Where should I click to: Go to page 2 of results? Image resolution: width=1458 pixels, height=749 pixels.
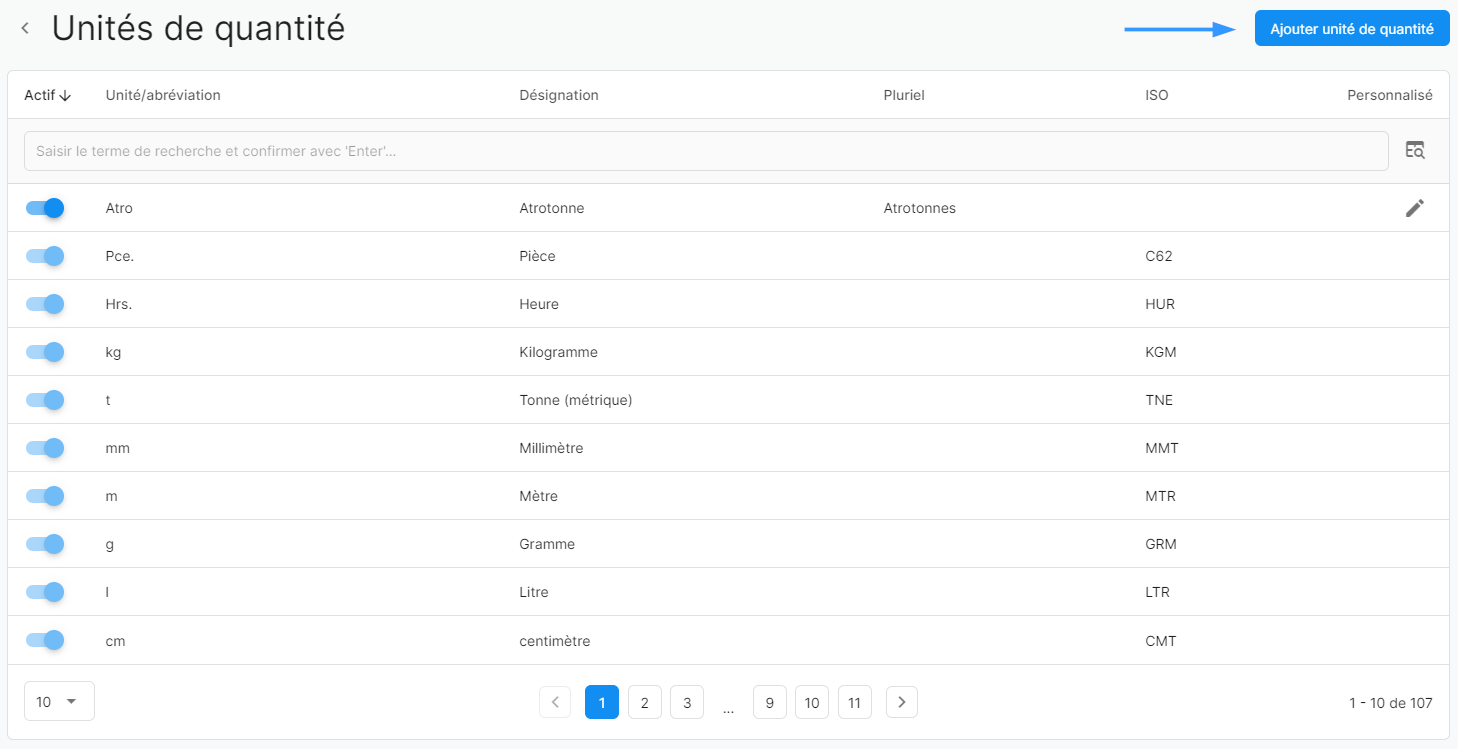644,702
